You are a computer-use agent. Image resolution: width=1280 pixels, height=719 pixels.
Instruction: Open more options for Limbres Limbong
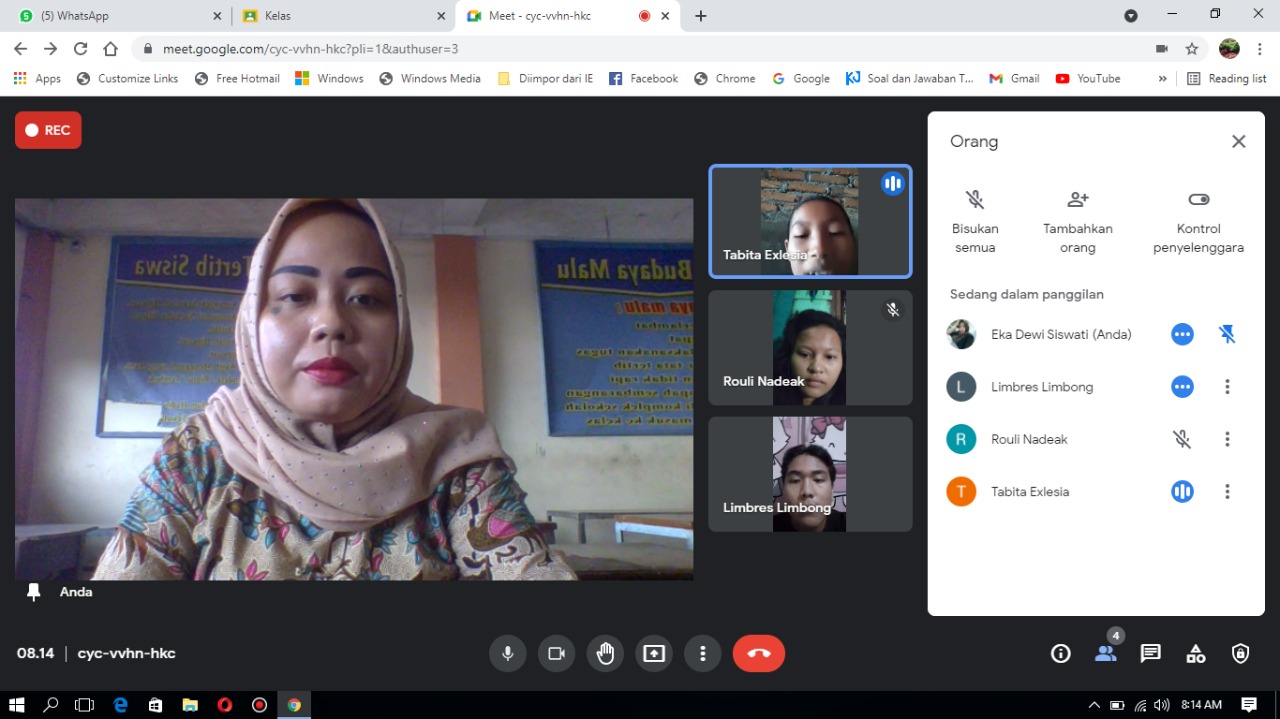pos(1227,386)
